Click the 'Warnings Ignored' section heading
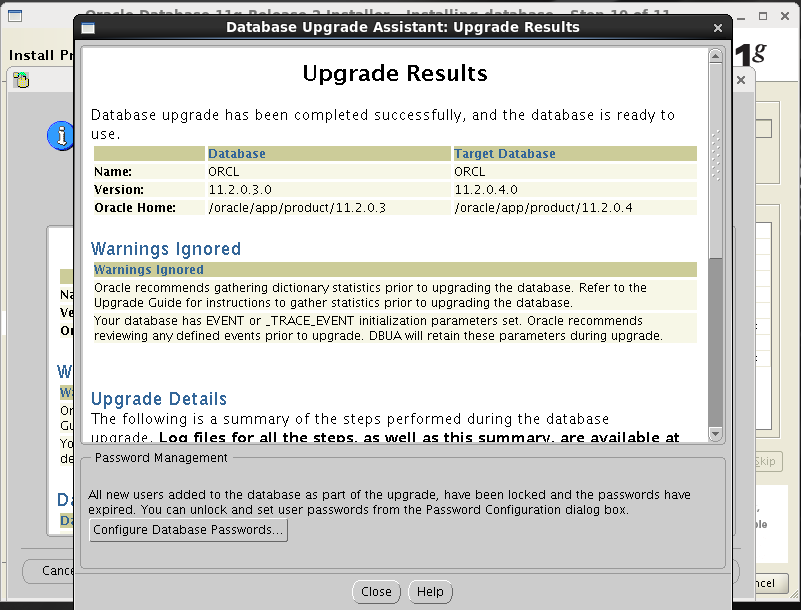 [166, 249]
